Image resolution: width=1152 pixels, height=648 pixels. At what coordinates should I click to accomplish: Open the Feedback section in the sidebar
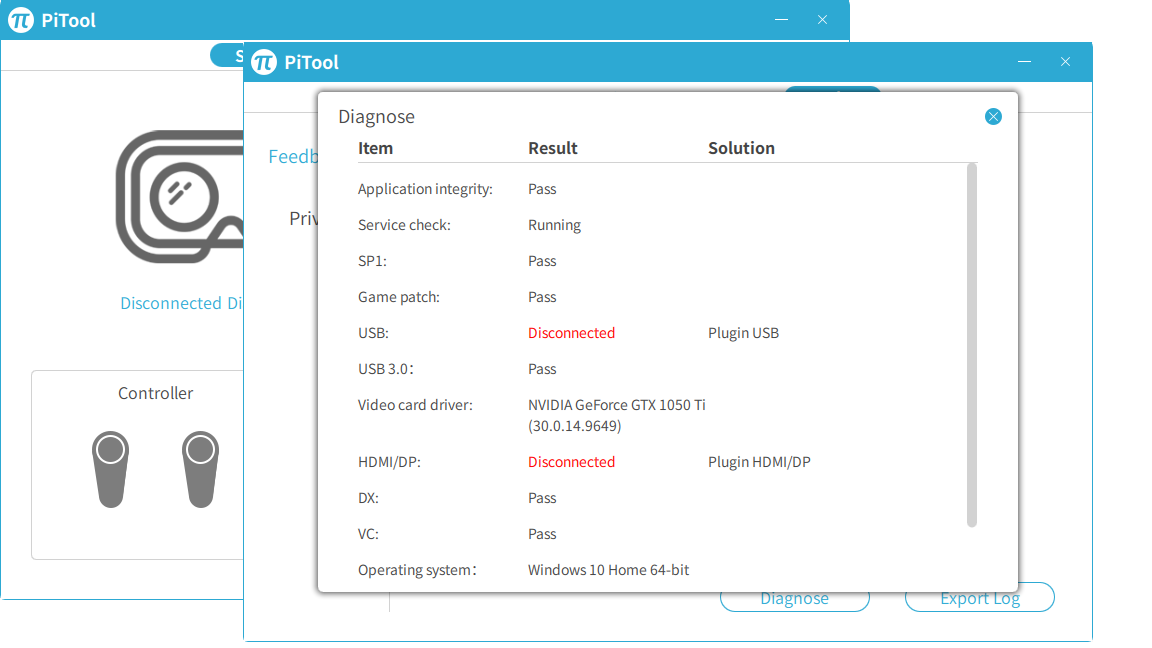pyautogui.click(x=292, y=157)
